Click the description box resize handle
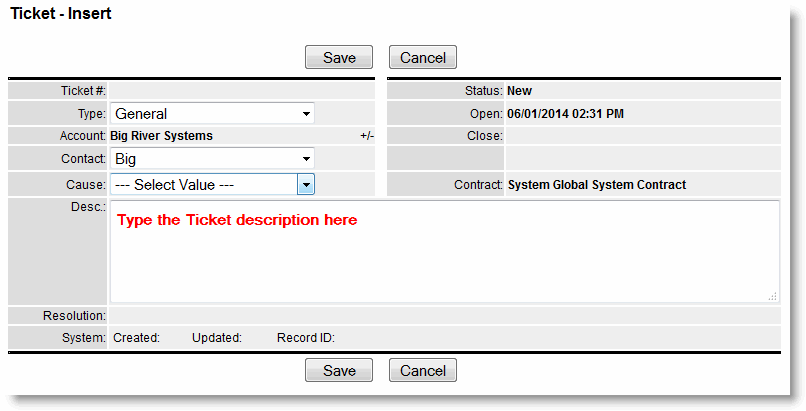The height and width of the screenshot is (411, 806). 772,296
